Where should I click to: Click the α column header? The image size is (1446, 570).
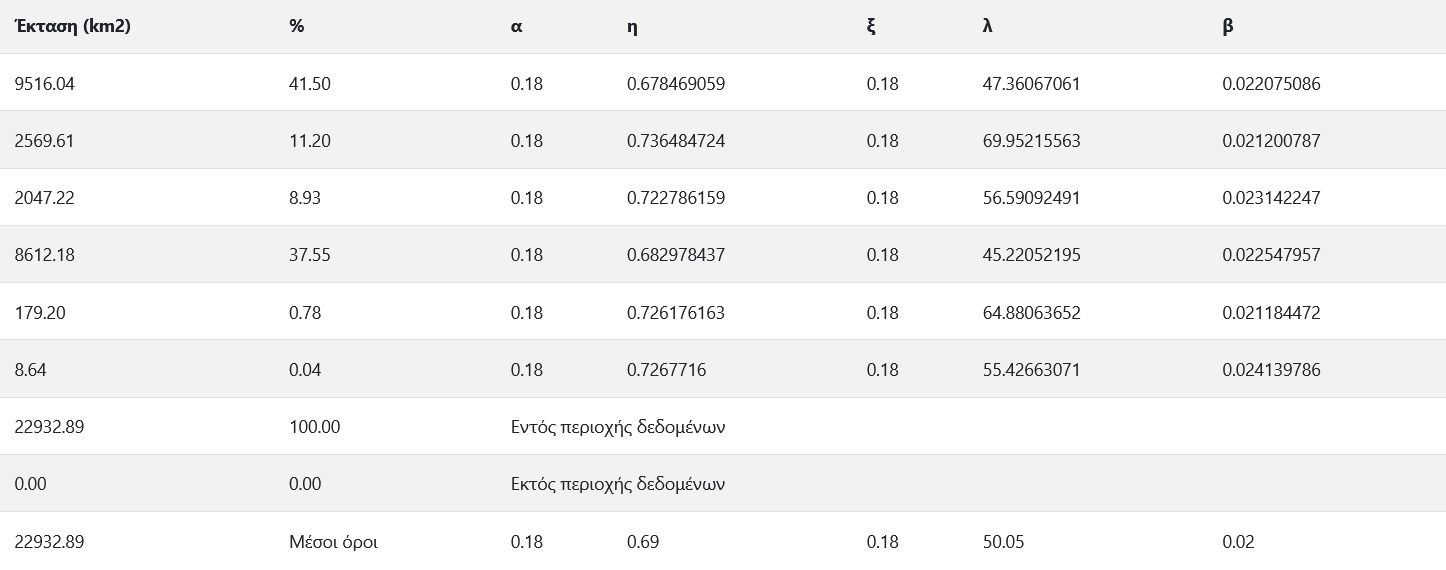(516, 26)
